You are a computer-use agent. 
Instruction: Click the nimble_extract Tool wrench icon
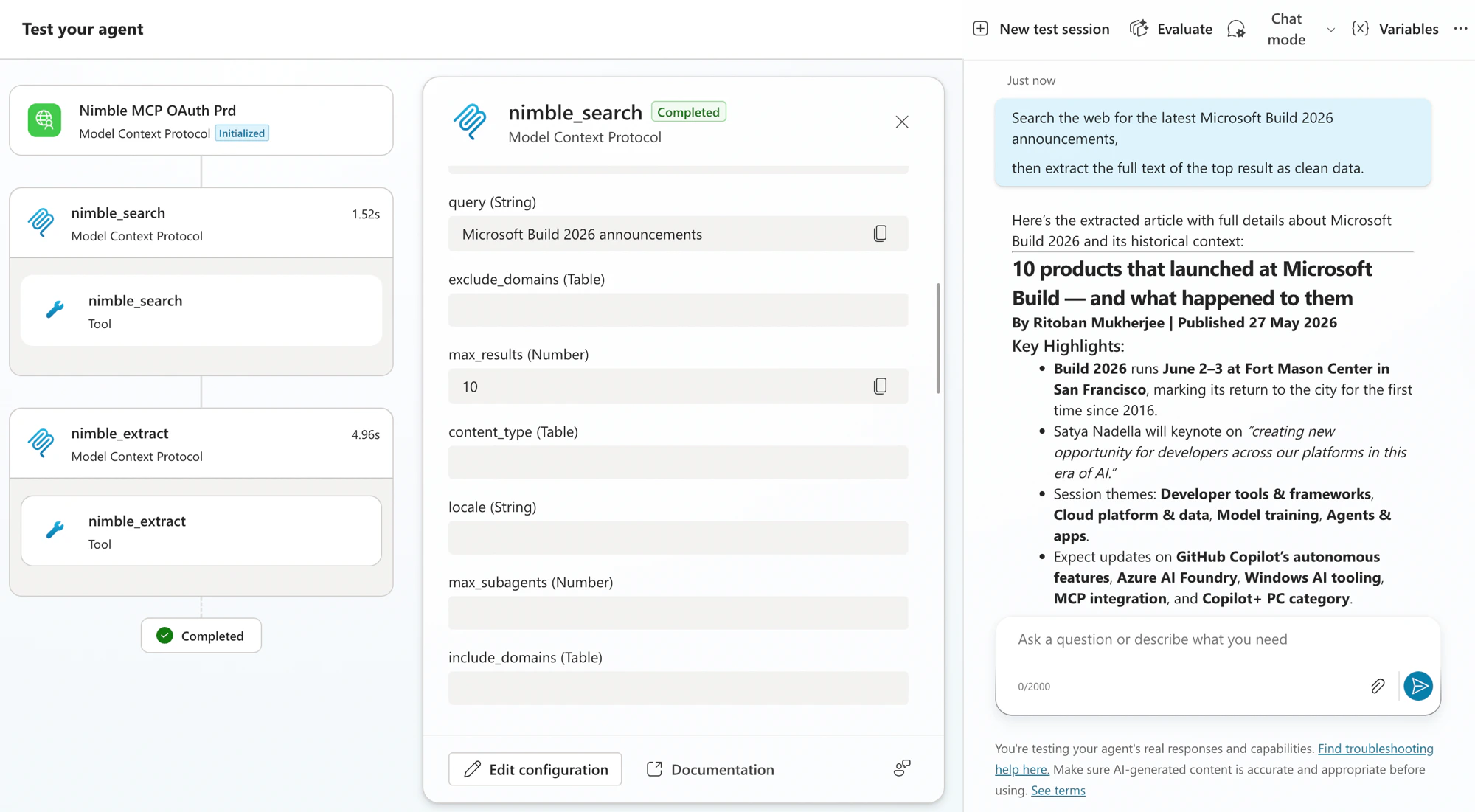(55, 530)
